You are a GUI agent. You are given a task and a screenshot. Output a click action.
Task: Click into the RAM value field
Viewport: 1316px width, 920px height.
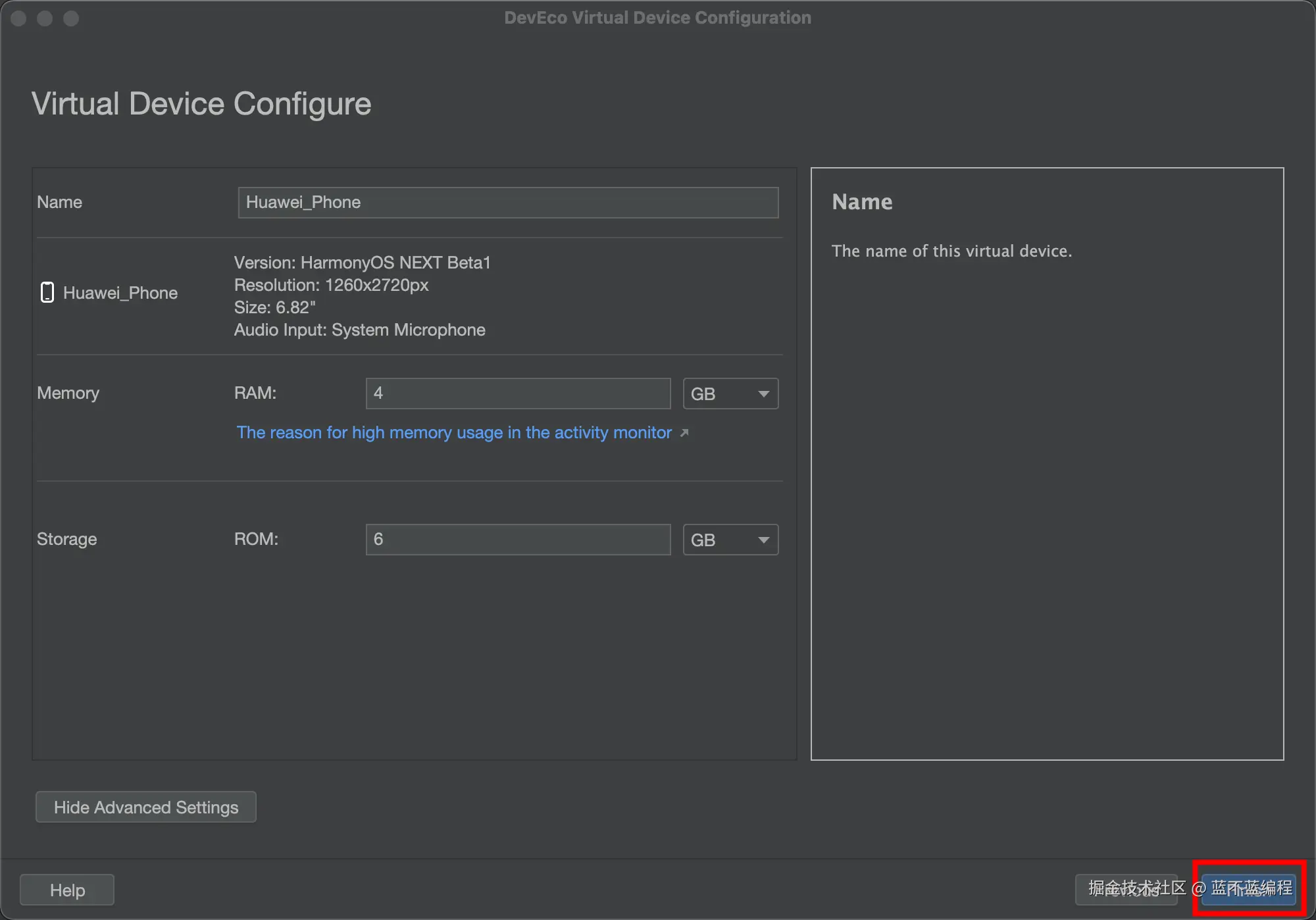click(518, 394)
